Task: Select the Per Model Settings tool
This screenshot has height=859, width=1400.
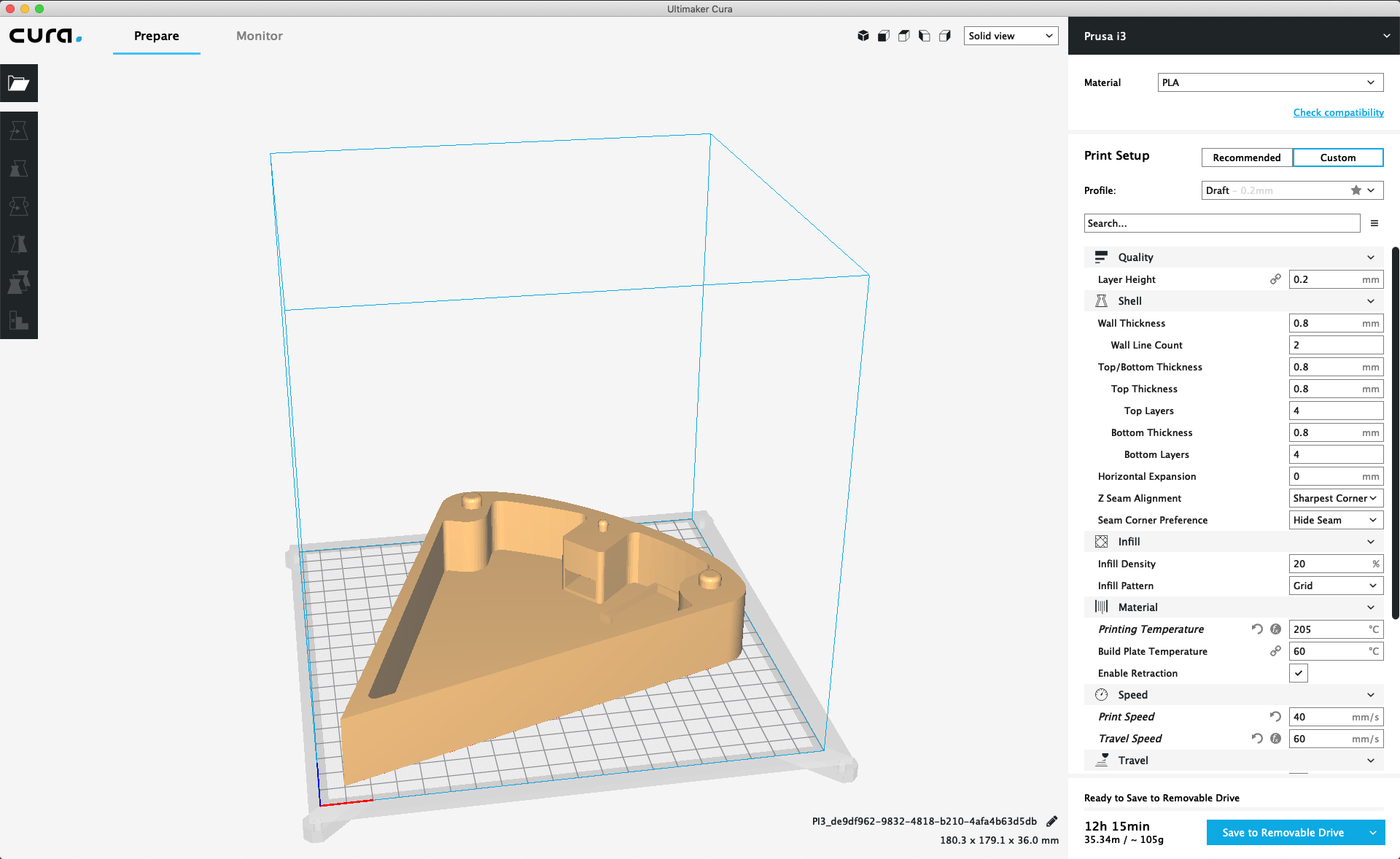Action: click(x=19, y=282)
